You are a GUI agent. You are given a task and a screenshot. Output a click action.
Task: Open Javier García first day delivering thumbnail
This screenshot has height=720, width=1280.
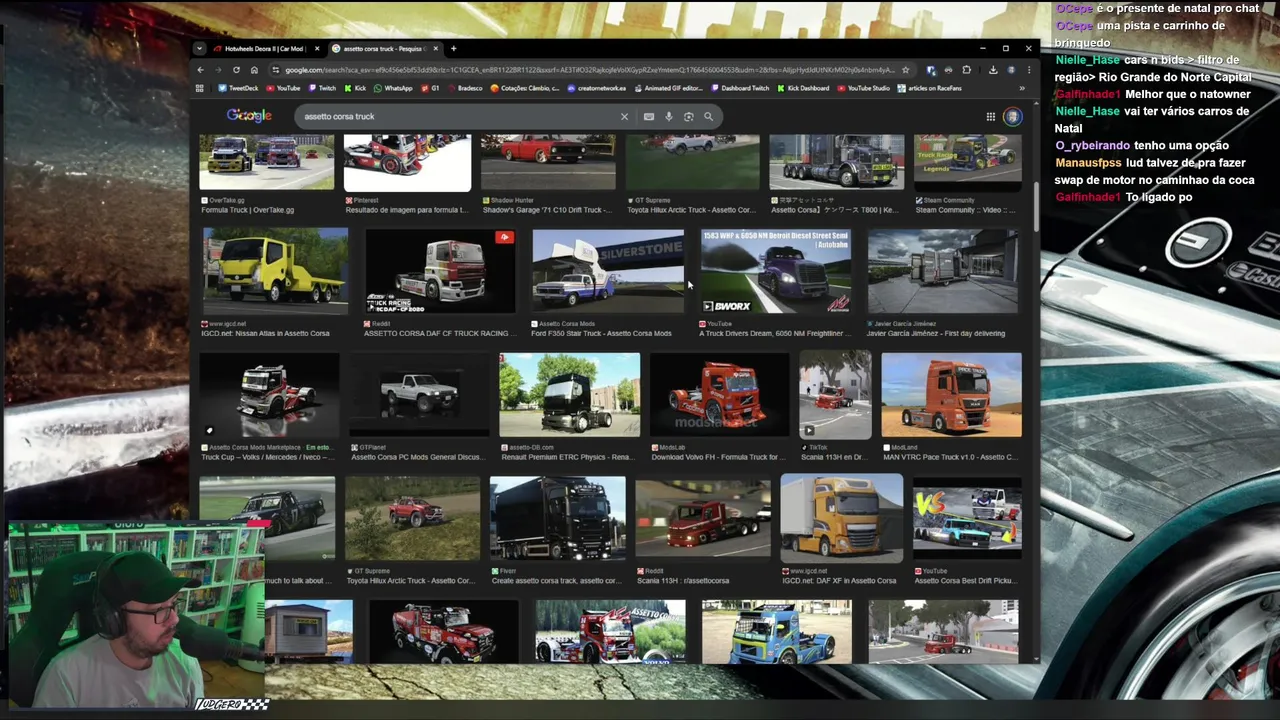(x=943, y=271)
